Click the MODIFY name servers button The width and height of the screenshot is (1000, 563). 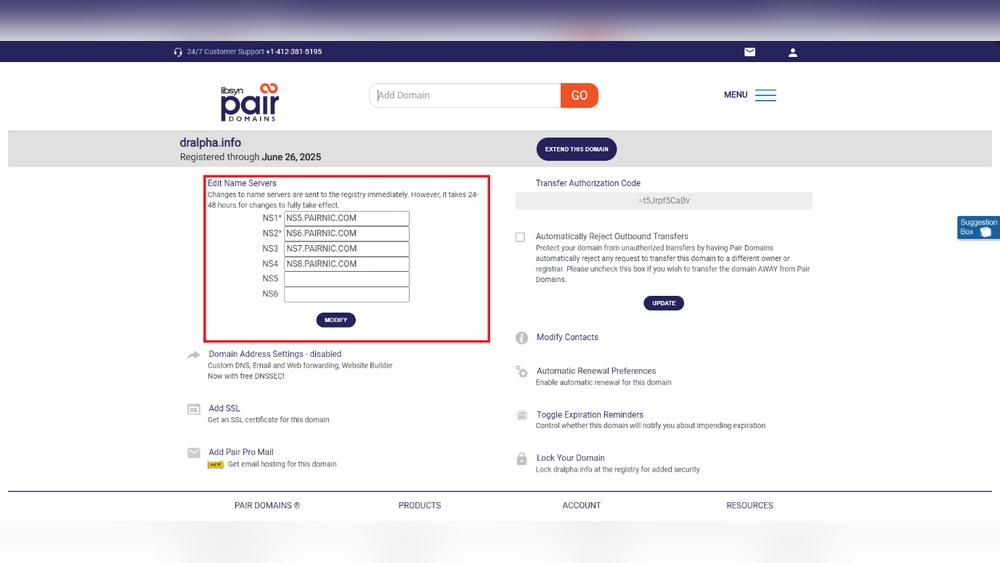pyautogui.click(x=335, y=320)
